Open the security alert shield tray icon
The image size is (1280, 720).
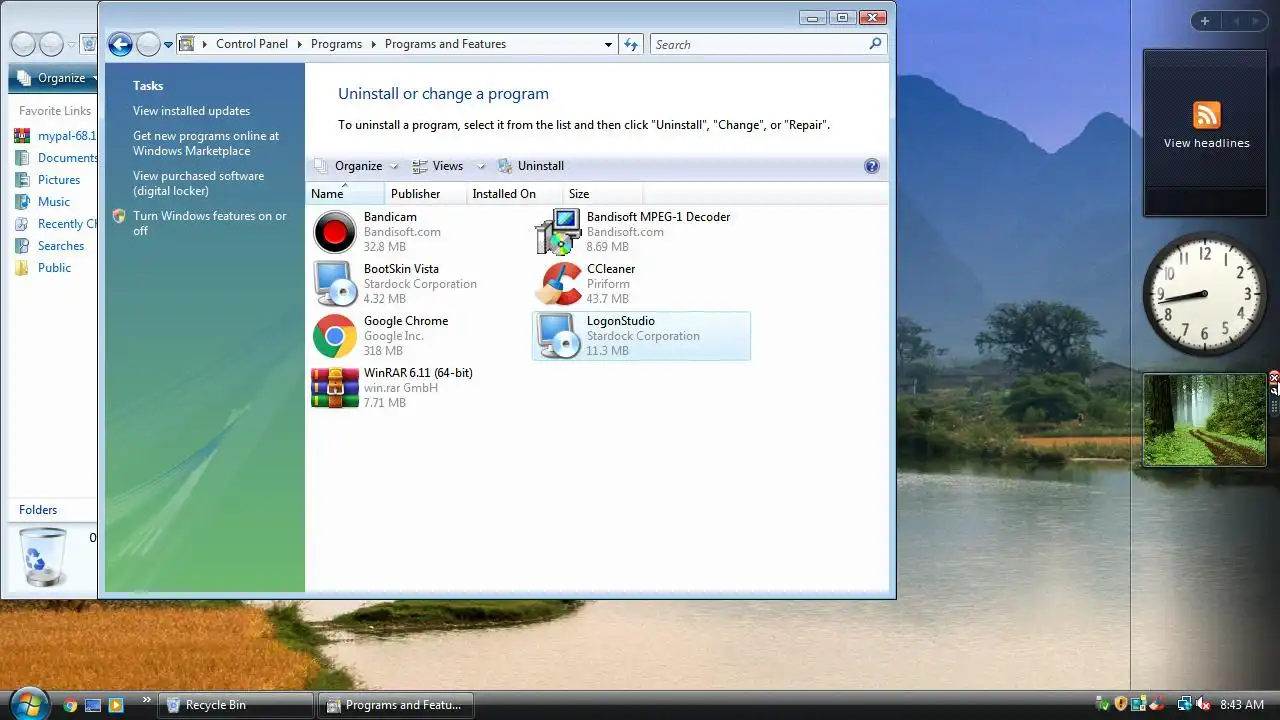coord(1121,704)
